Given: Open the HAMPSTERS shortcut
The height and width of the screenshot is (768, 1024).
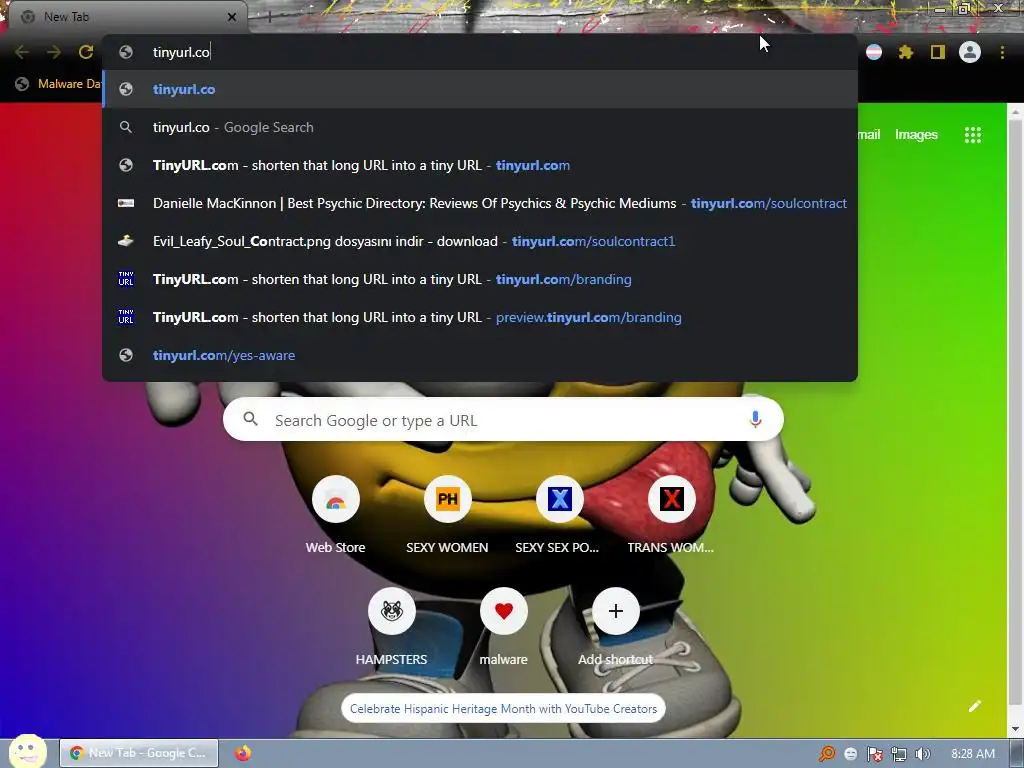Looking at the screenshot, I should tap(392, 627).
